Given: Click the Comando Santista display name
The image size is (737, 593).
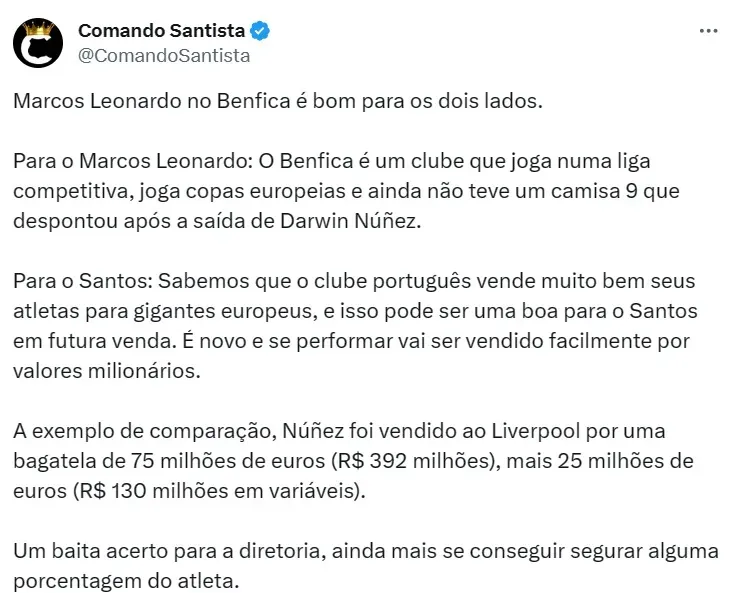Looking at the screenshot, I should click(162, 31).
